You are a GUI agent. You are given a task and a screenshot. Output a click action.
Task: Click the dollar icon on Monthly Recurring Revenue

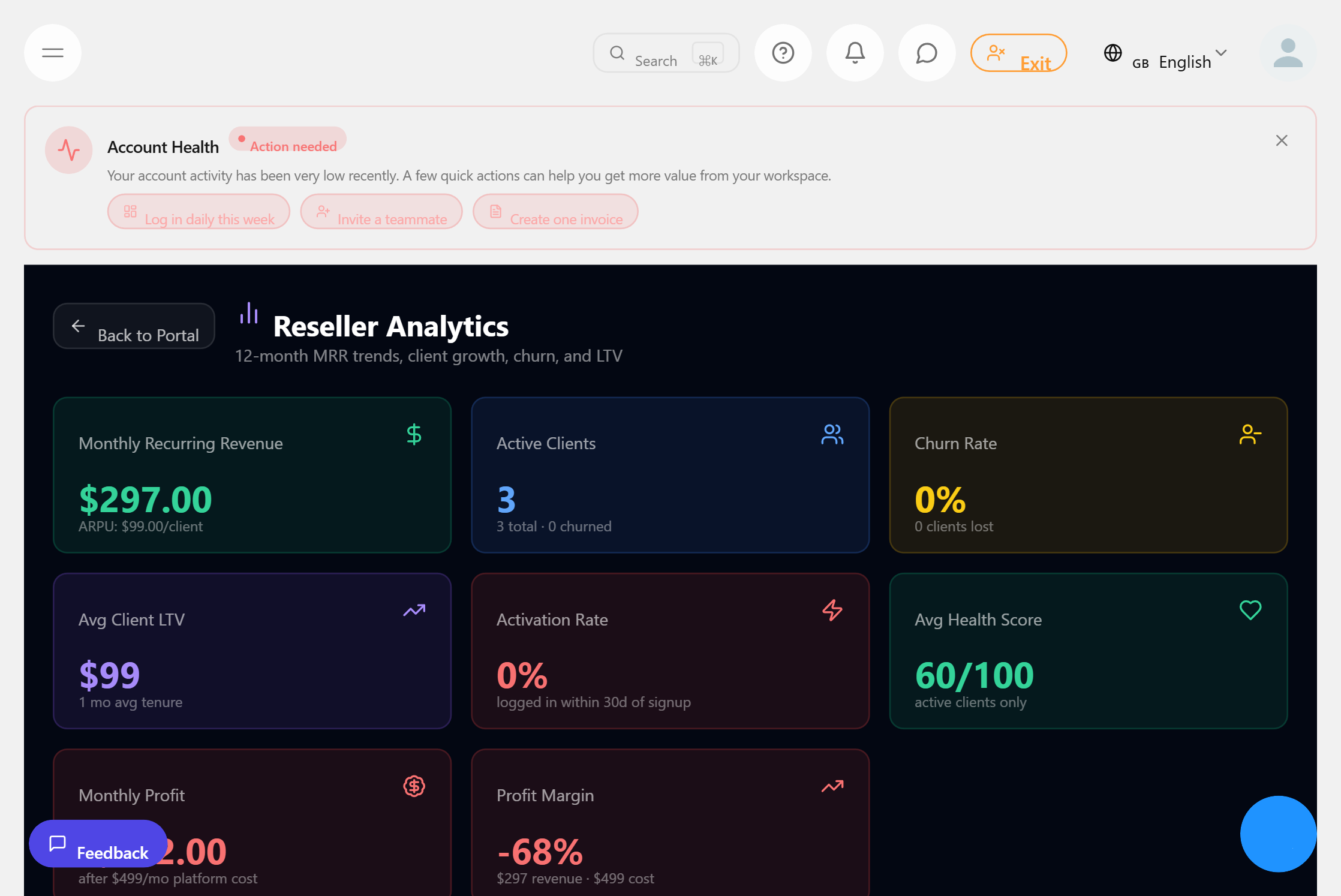(x=414, y=434)
